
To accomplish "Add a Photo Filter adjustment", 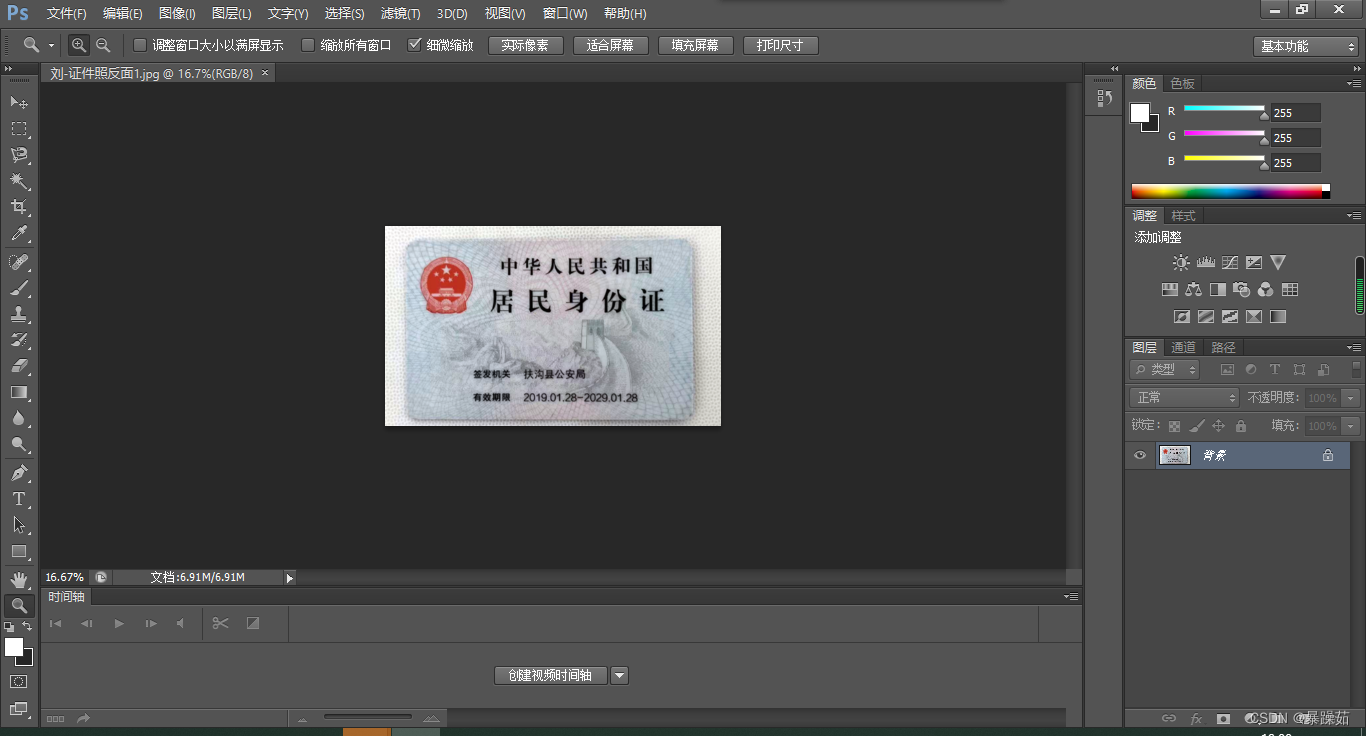I will tap(1242, 290).
